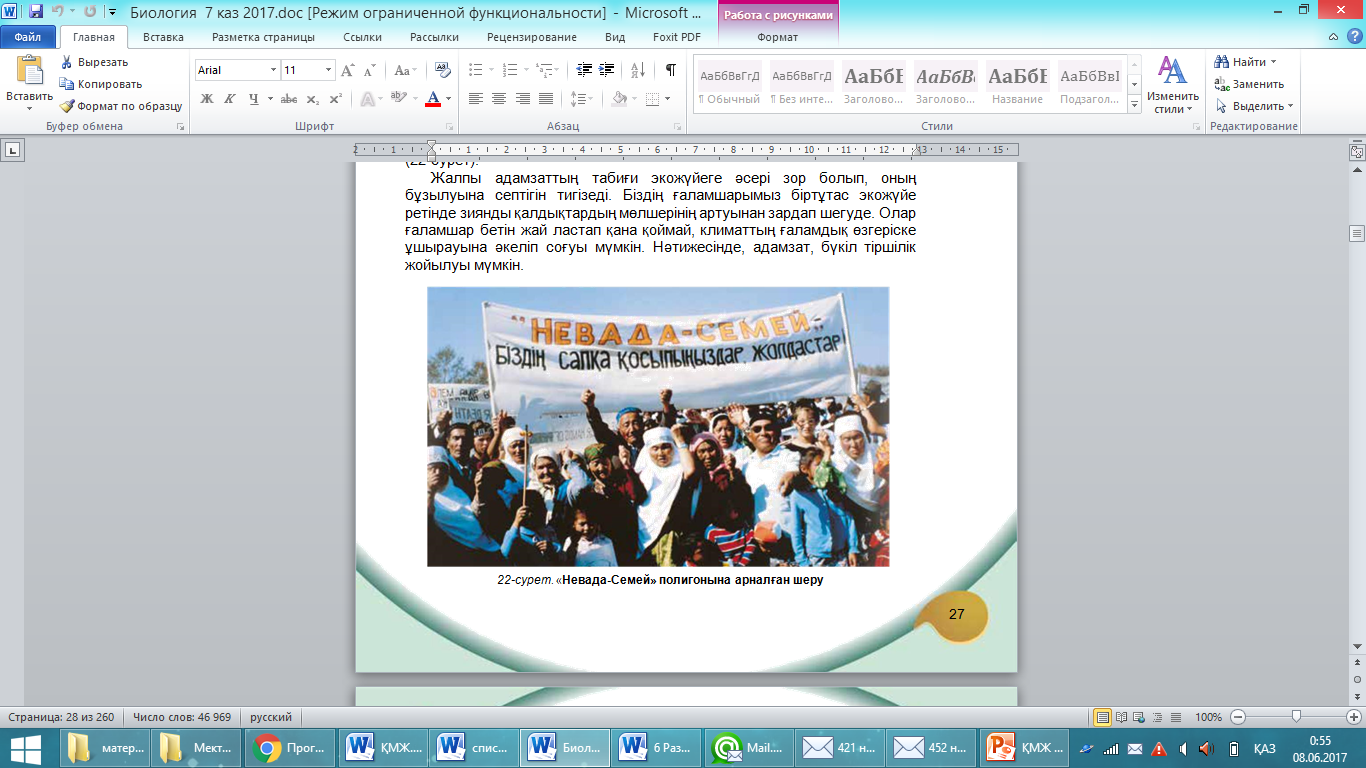Open Изменить стили (Change Styles) menu
This screenshot has width=1366, height=768.
(1172, 85)
